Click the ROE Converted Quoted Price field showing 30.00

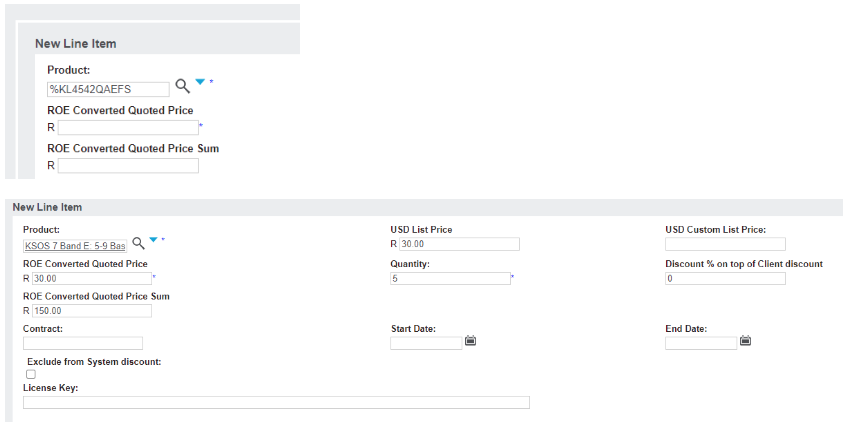(91, 278)
